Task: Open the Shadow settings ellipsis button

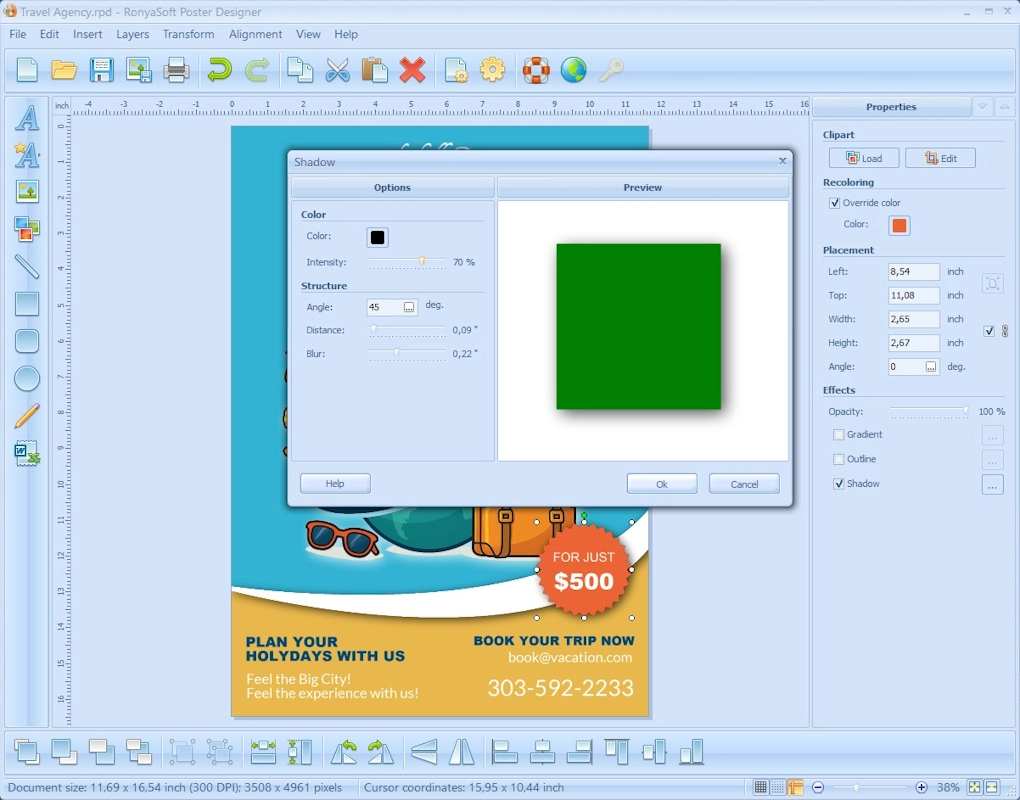Action: pos(992,485)
